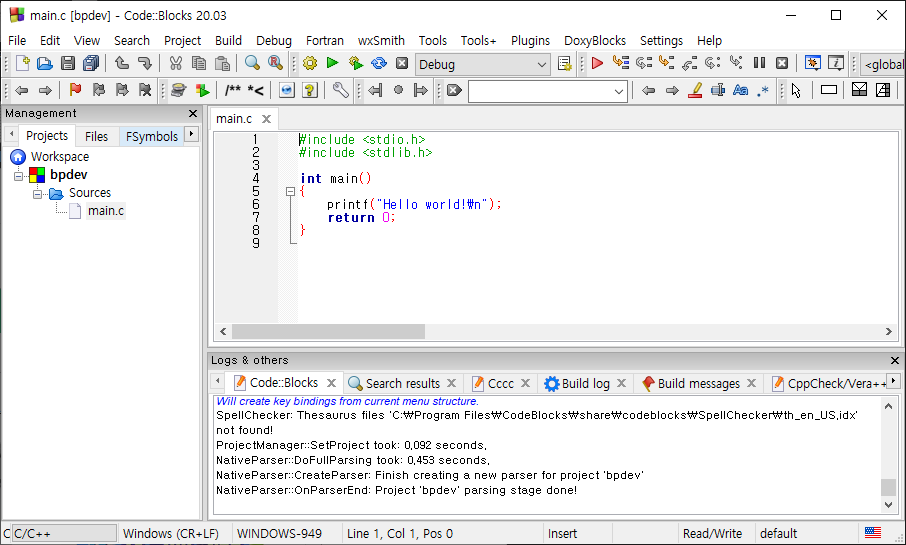Screen dimensions: 906x545
Task: Switch to the Build log tab
Action: coord(585,383)
